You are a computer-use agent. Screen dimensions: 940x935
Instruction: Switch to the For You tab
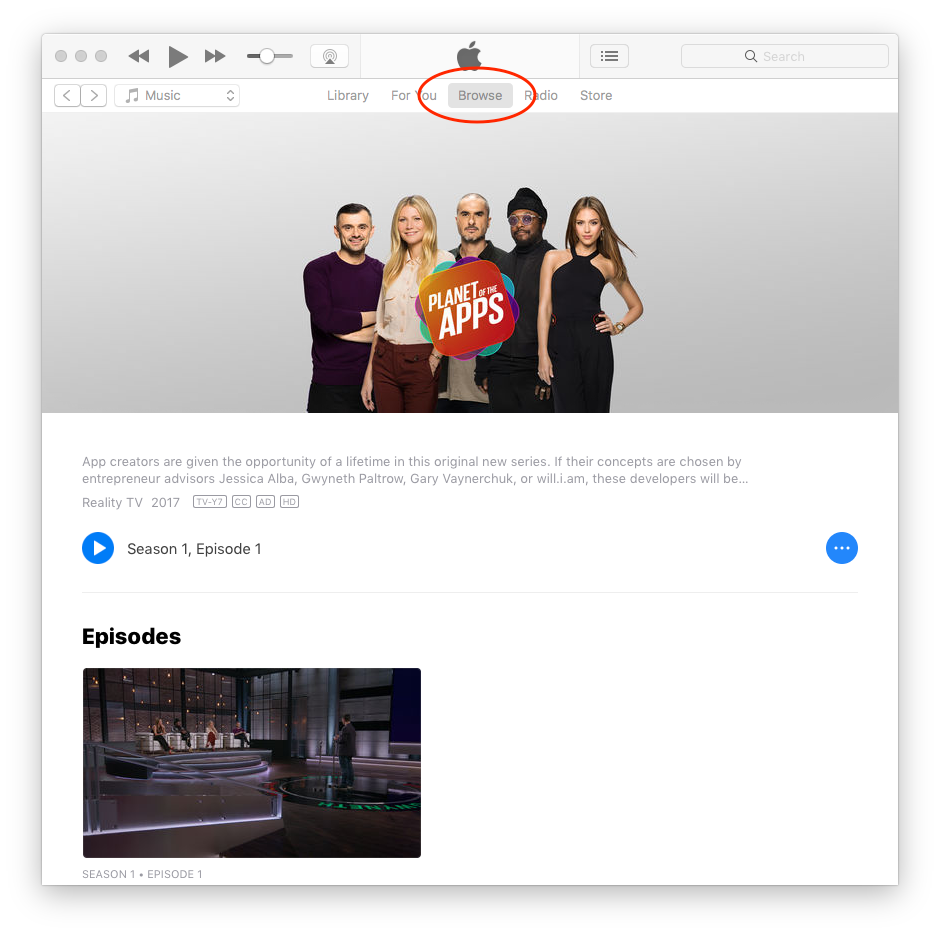click(414, 95)
